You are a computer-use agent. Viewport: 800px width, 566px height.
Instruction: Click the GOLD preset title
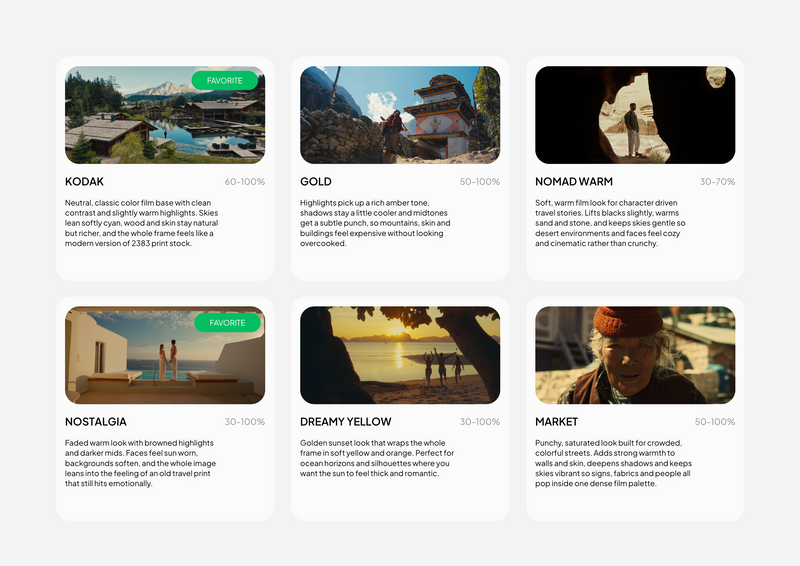point(316,182)
